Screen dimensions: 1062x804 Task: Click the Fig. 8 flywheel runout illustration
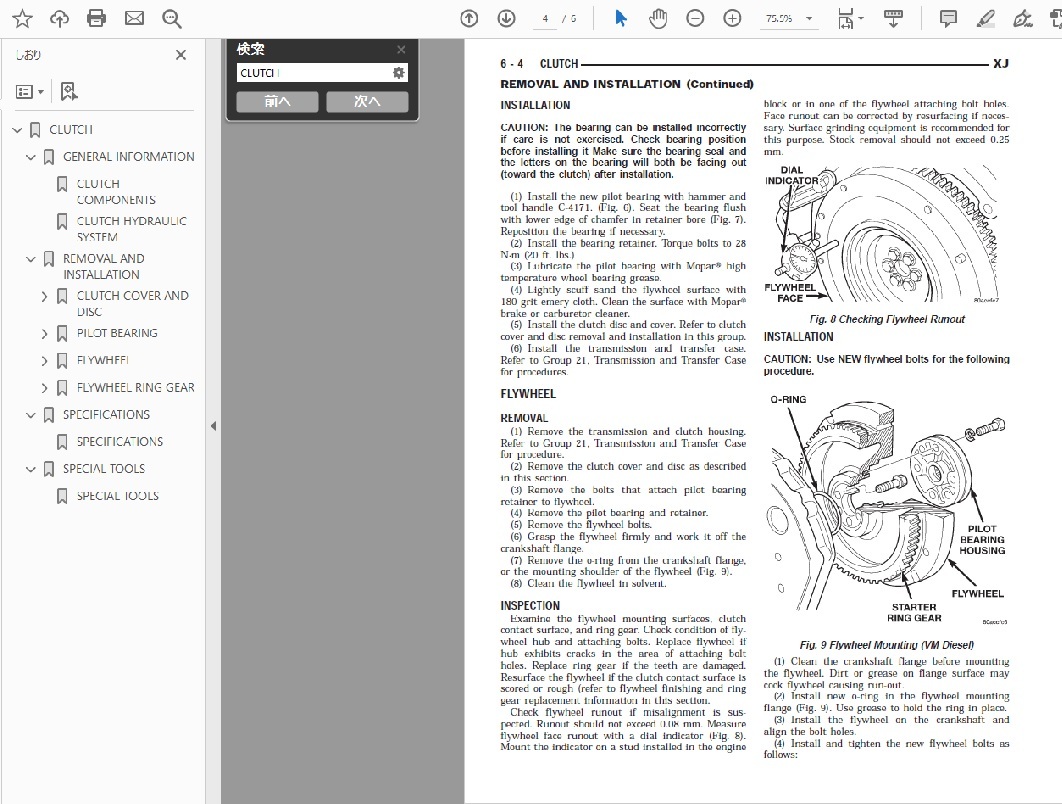(883, 234)
